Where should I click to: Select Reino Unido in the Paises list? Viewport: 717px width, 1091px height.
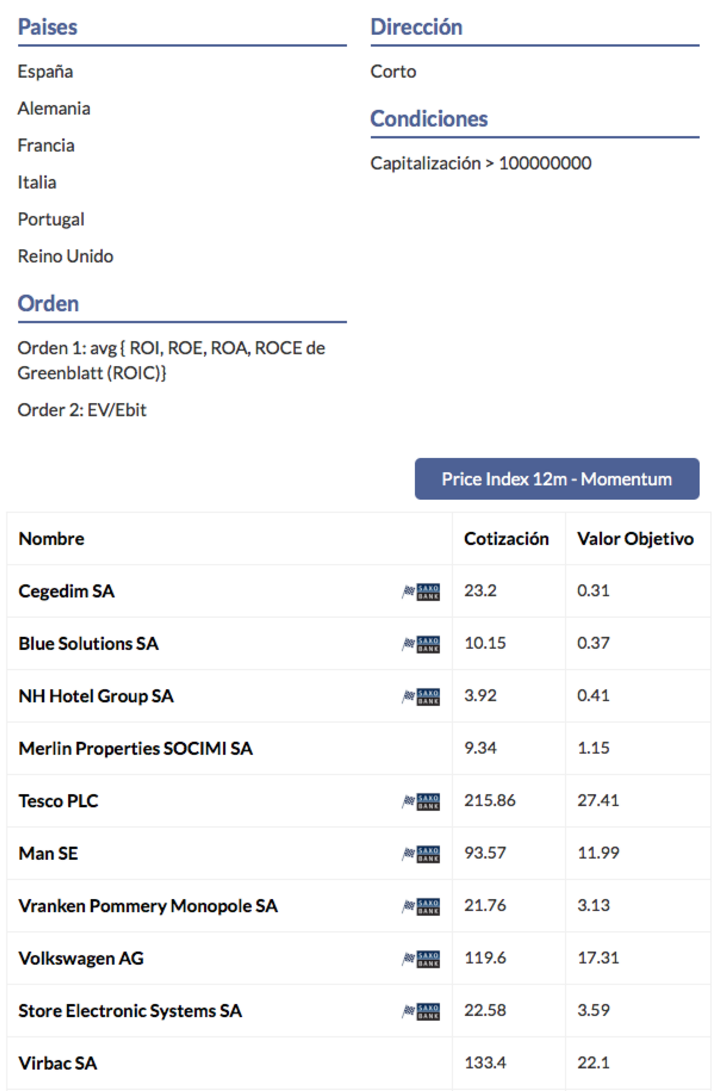[65, 256]
